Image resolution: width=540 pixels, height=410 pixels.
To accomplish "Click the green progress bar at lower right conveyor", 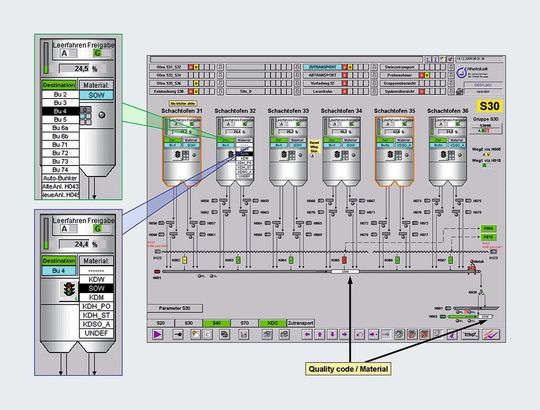I will coord(463,317).
